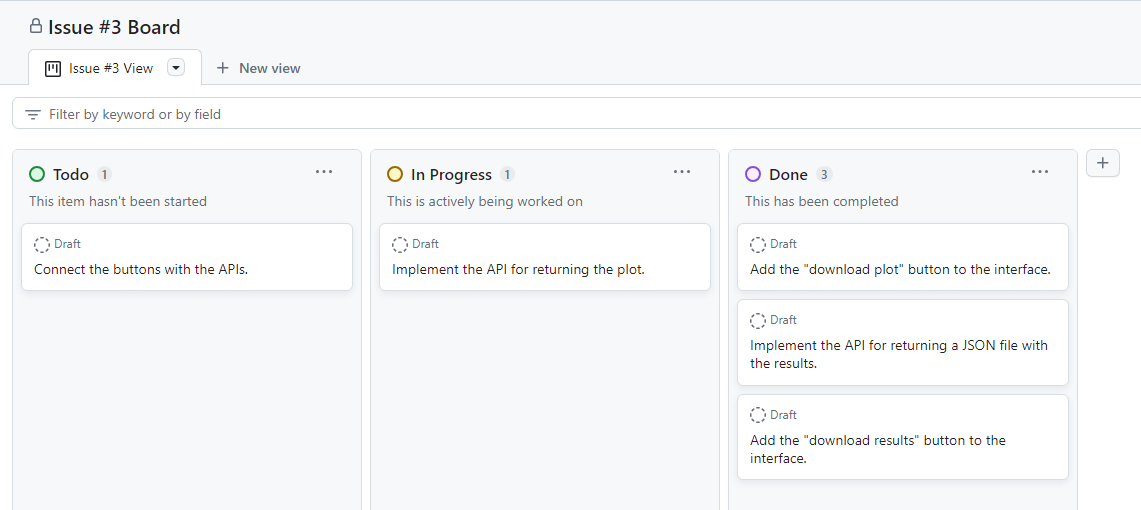
Task: Add a new column with the plus button
Action: (x=1102, y=163)
